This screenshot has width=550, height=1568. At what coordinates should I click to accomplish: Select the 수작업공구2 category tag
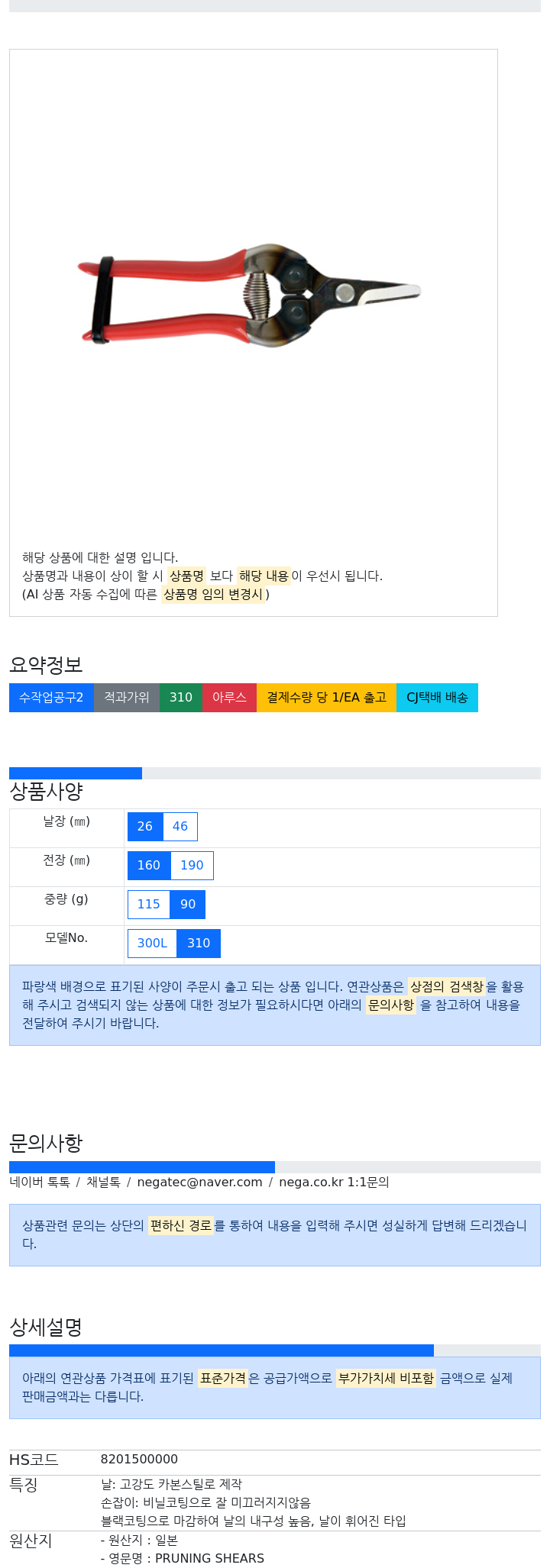51,698
